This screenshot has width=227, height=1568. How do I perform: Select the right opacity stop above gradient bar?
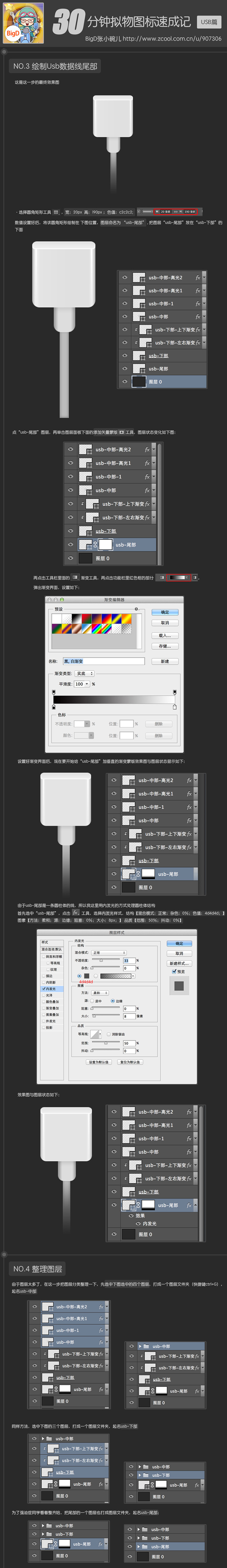(175, 692)
